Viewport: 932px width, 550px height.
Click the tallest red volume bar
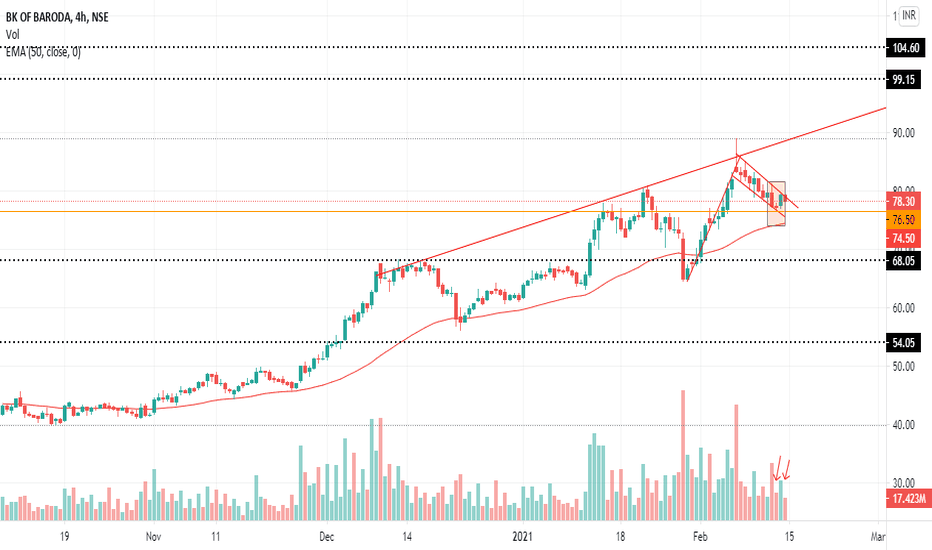683,455
